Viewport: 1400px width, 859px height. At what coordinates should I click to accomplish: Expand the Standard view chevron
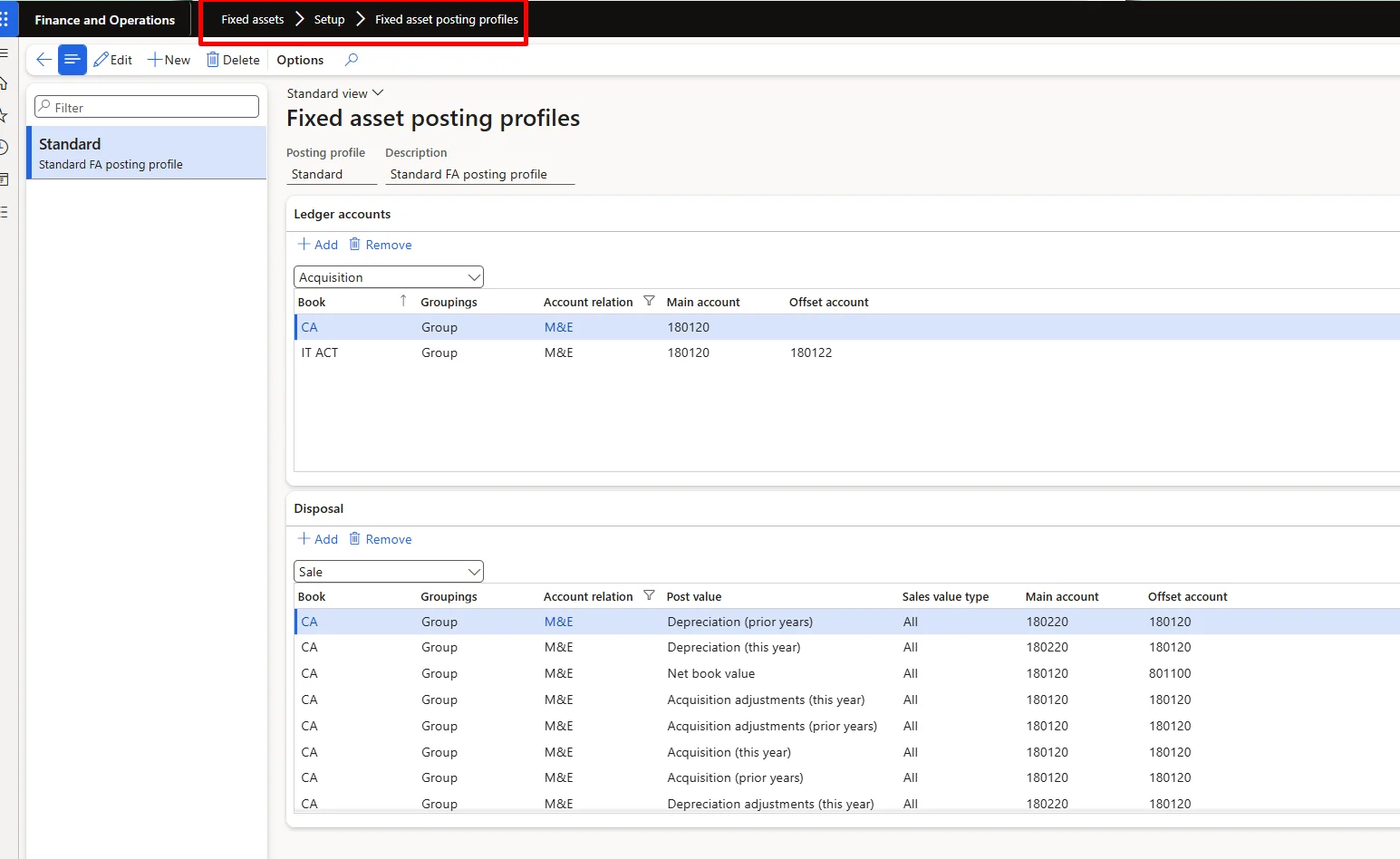tap(378, 92)
